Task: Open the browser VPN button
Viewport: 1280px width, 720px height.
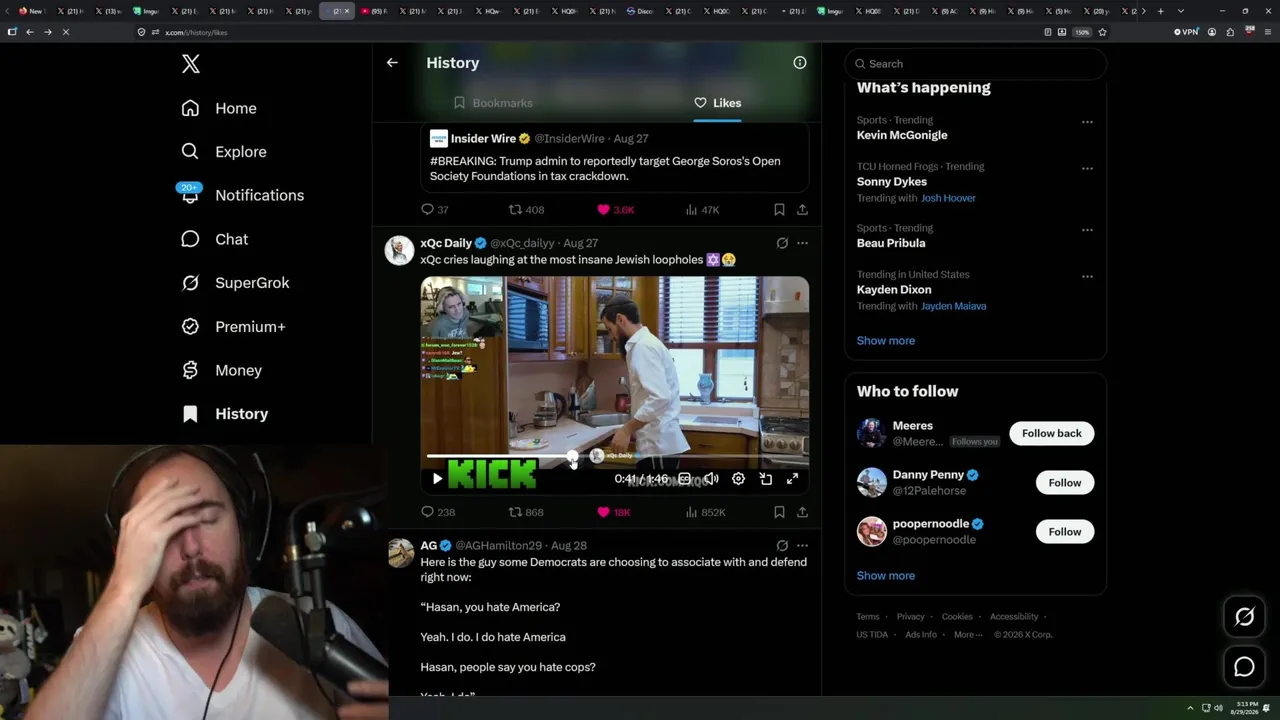Action: click(1185, 32)
